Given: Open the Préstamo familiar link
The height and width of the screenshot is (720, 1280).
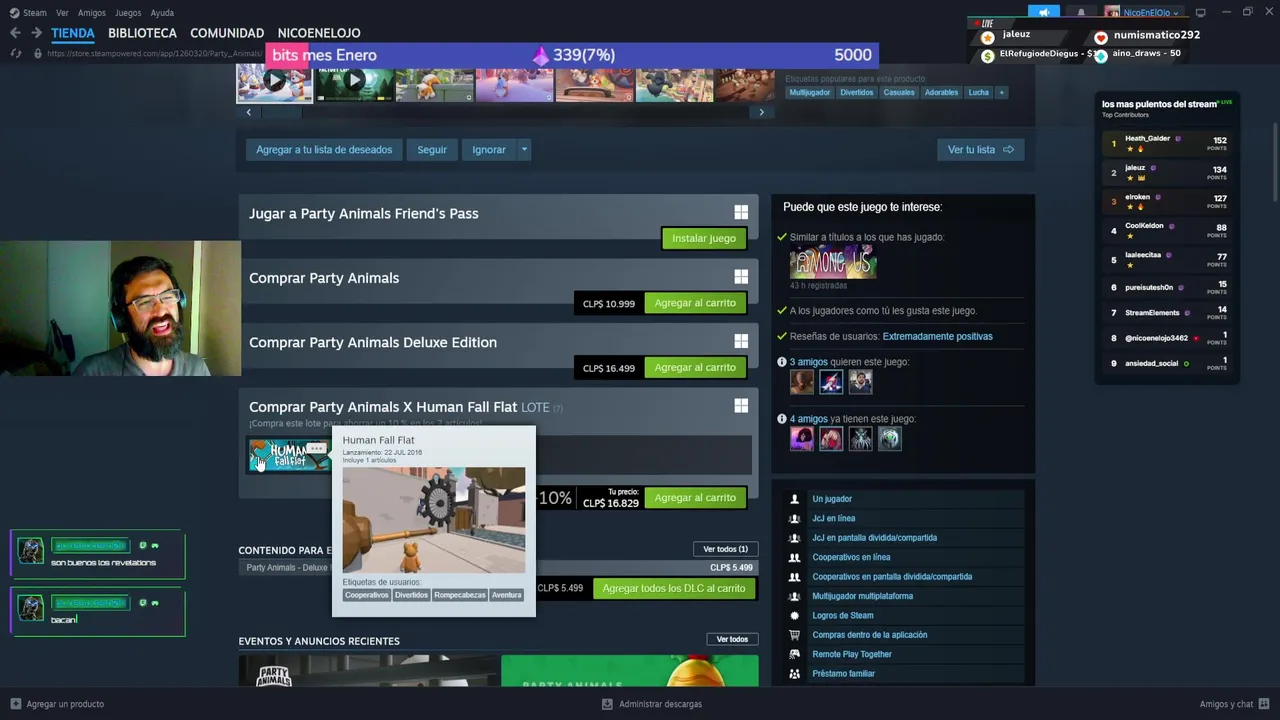Looking at the screenshot, I should coord(843,674).
